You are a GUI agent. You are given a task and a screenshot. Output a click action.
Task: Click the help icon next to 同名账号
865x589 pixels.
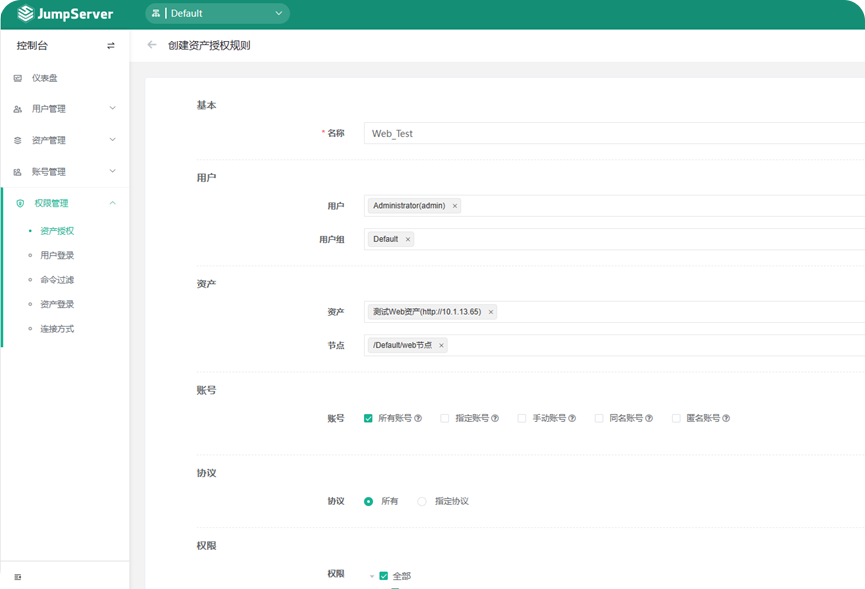click(649, 419)
